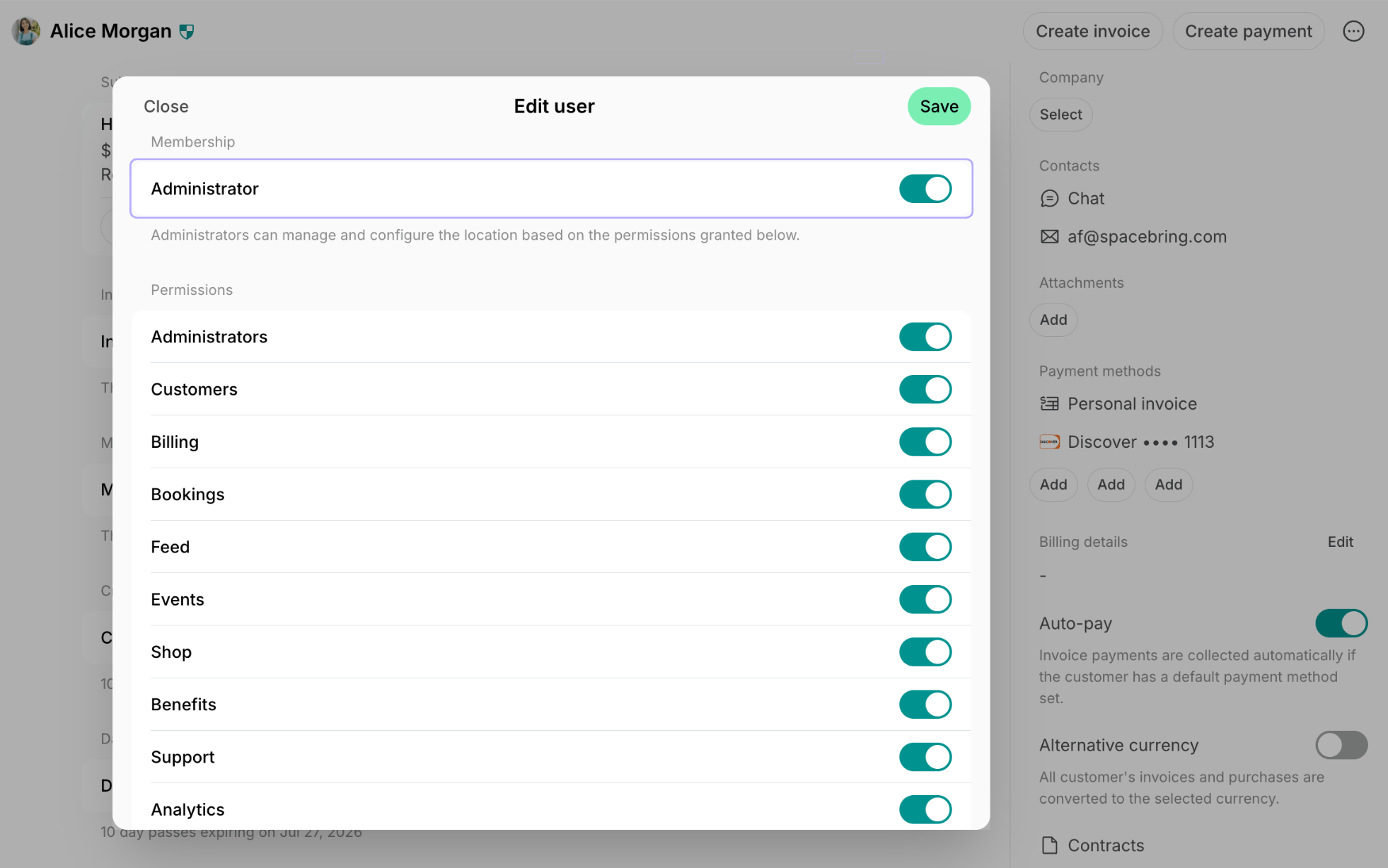Click the admin shield badge next to Alice Morgan
1388x868 pixels.
187,32
